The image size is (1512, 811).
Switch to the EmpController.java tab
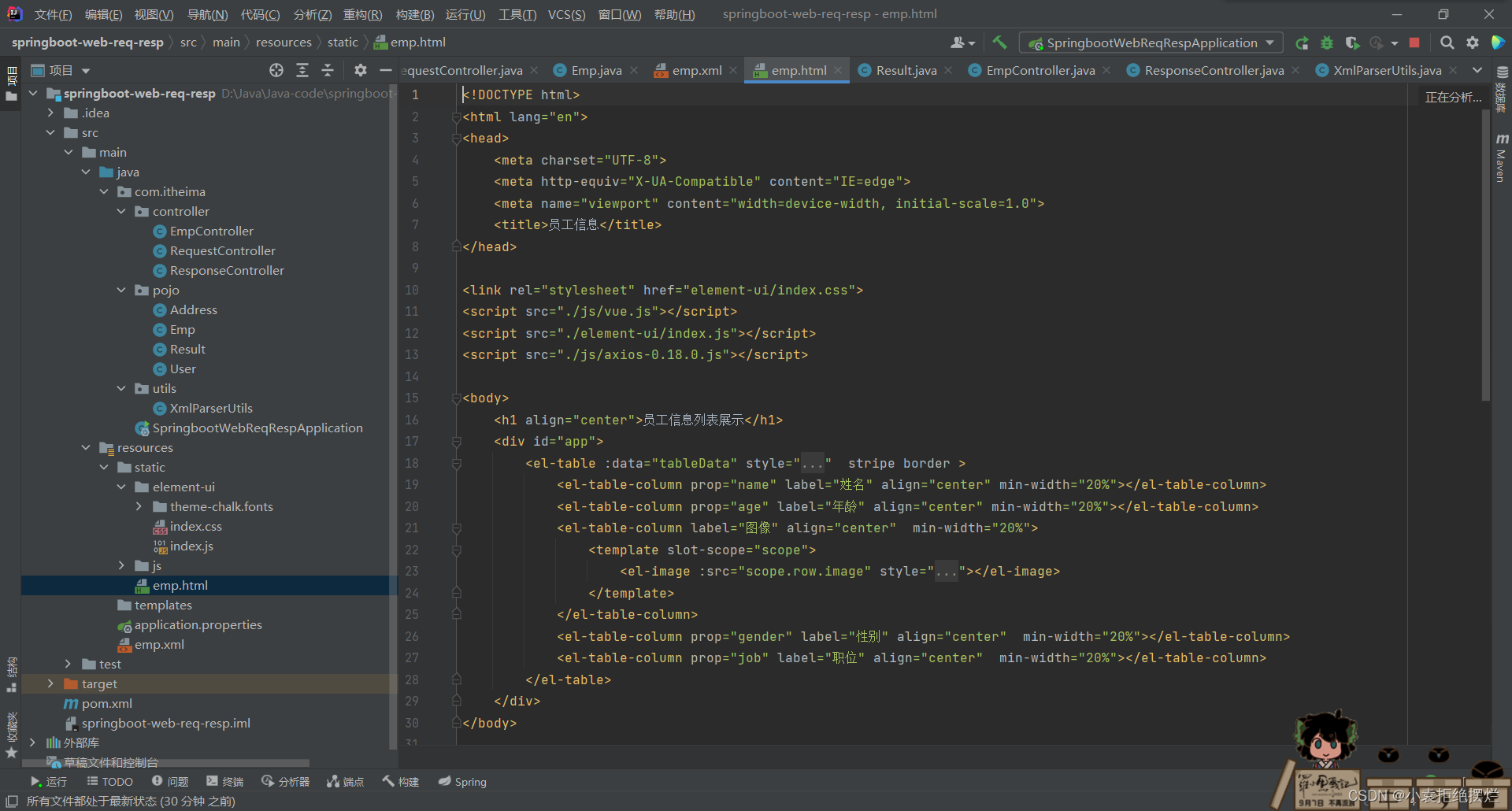(1039, 71)
